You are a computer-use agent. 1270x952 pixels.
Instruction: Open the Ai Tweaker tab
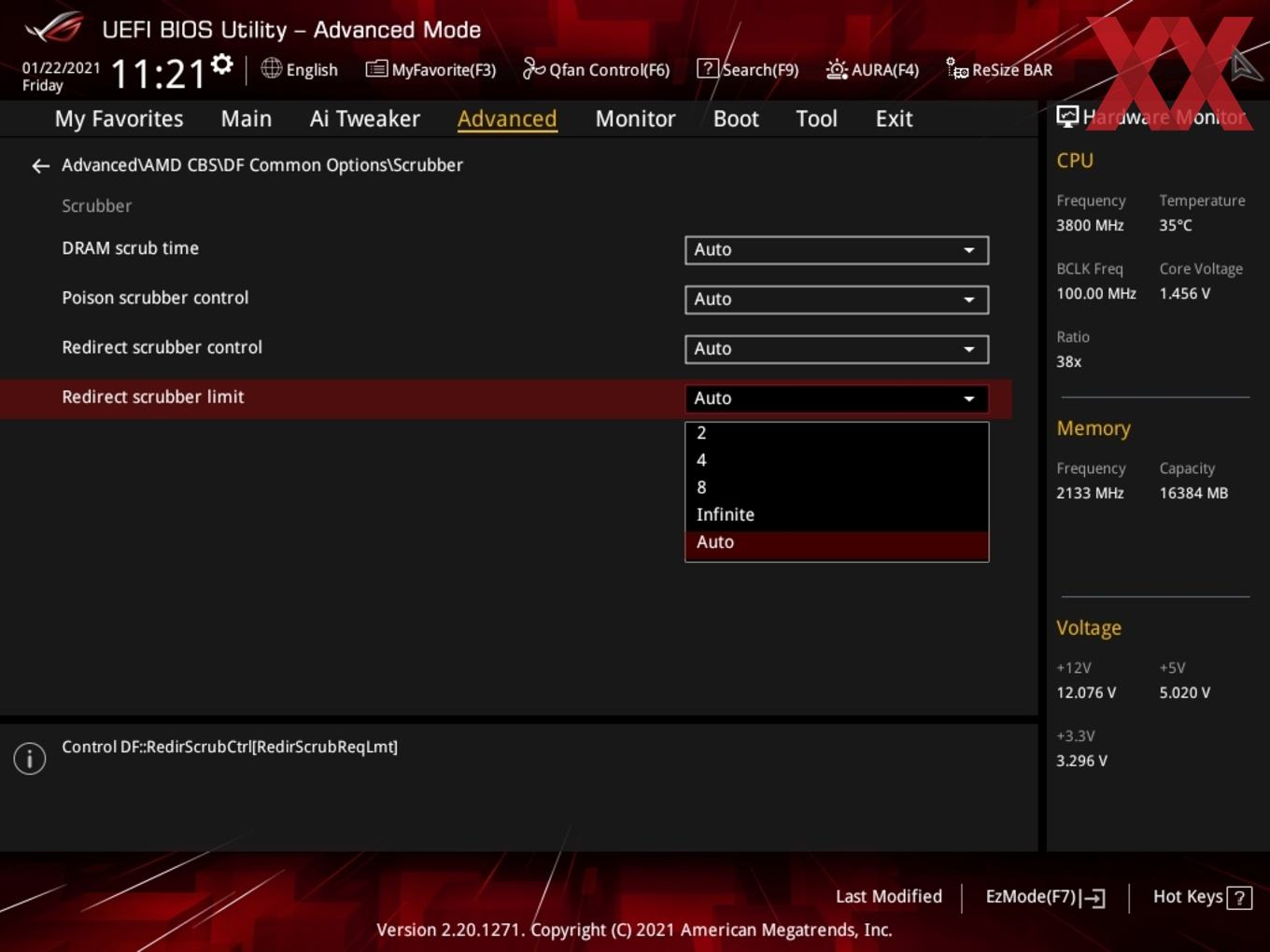click(x=365, y=119)
